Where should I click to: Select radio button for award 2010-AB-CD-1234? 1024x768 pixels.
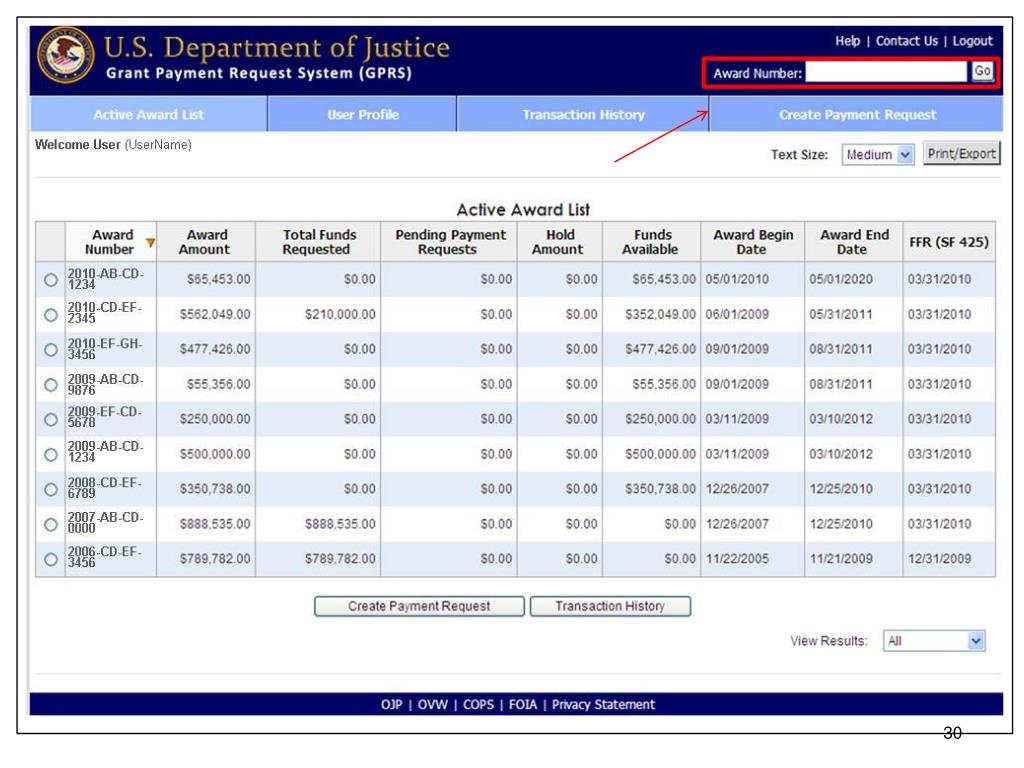[50, 280]
